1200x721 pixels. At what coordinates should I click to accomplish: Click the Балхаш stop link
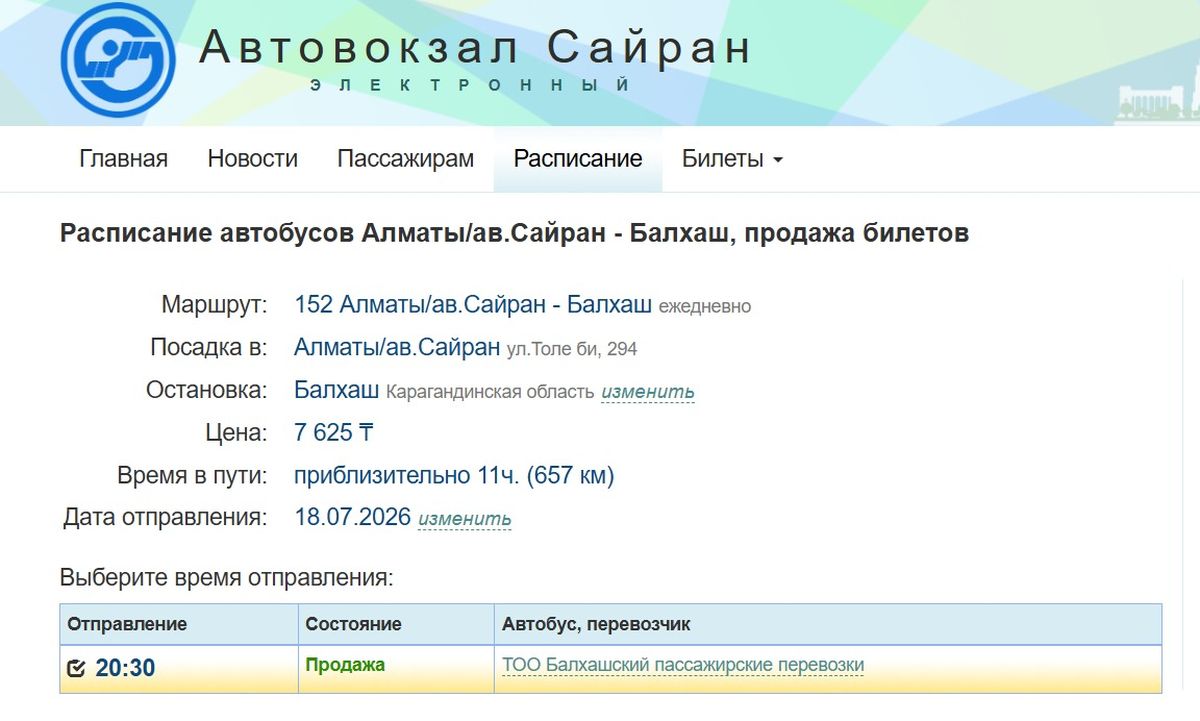tap(337, 390)
